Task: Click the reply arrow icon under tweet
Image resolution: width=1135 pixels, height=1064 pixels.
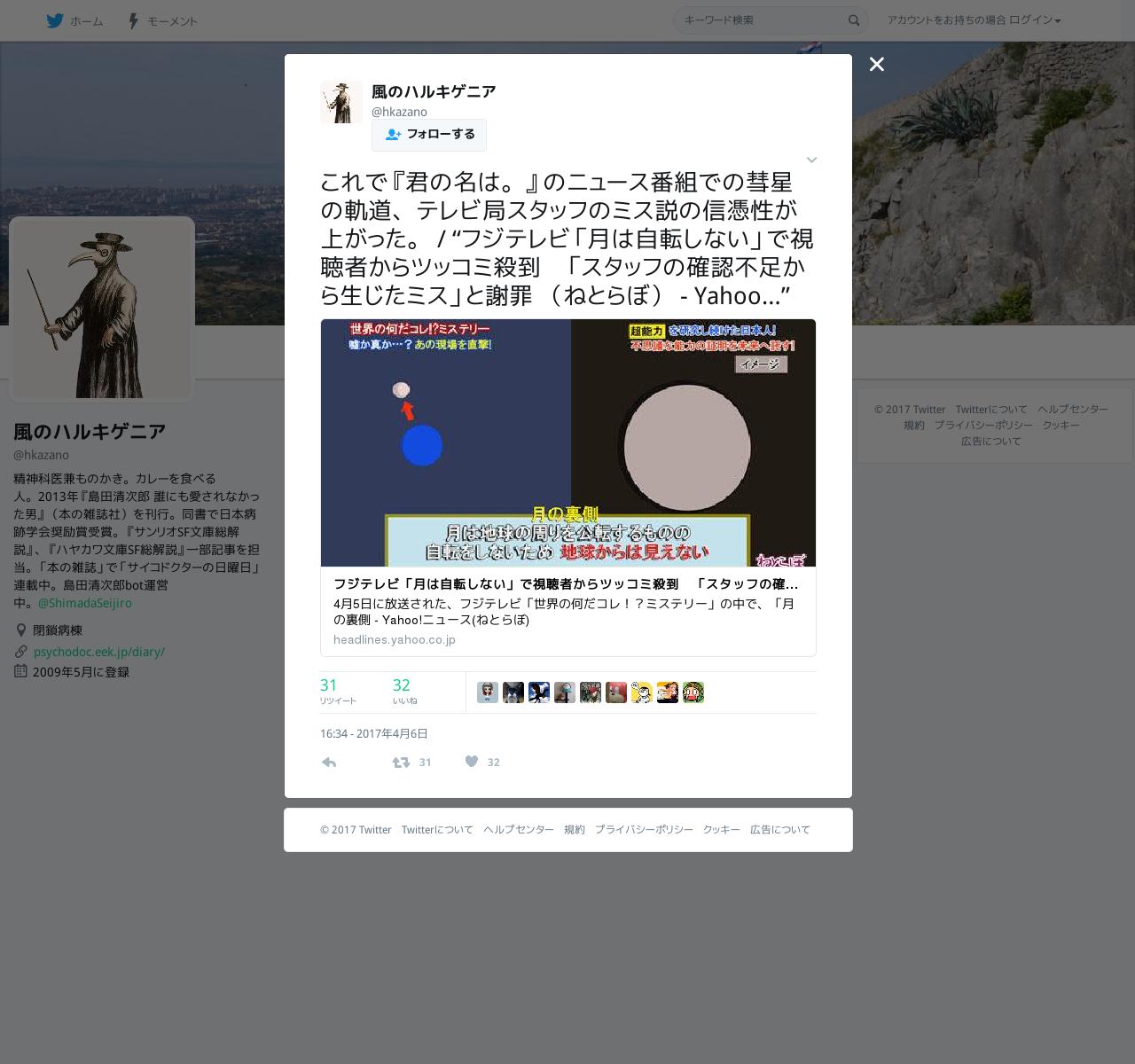Action: click(329, 763)
